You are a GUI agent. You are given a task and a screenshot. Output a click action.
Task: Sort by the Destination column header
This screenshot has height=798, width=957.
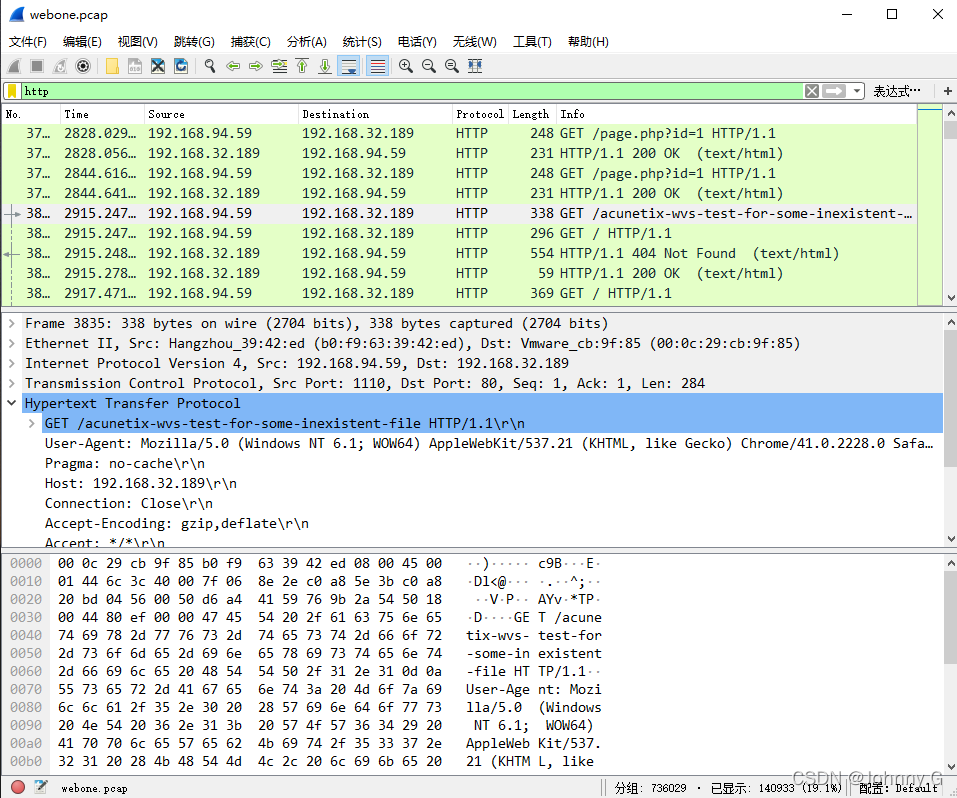point(375,114)
